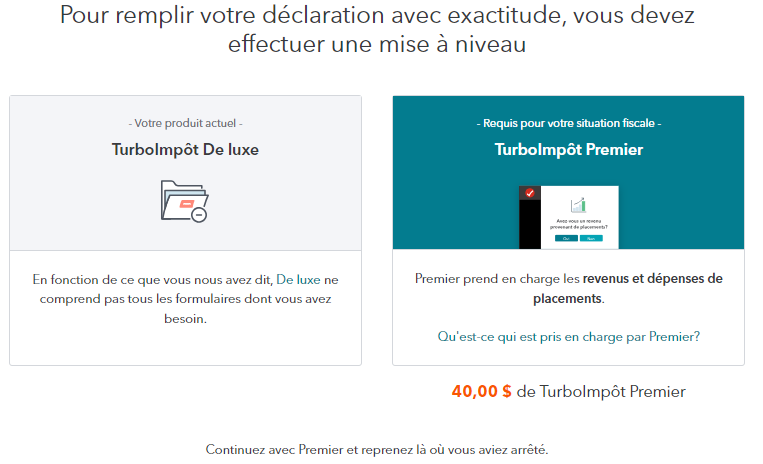The width and height of the screenshot is (763, 464).
Task: Click the green bar chart icon in preview
Action: (577, 204)
